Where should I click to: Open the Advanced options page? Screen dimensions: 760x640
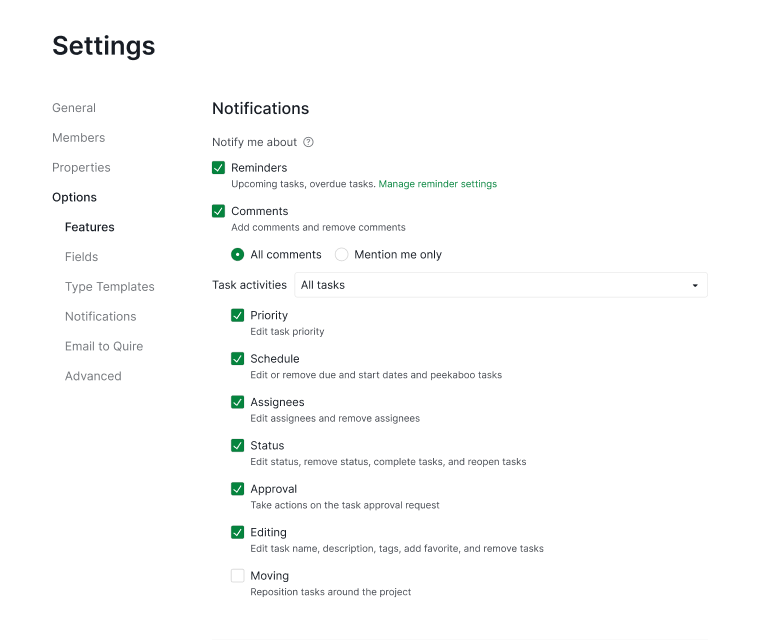pyautogui.click(x=93, y=376)
